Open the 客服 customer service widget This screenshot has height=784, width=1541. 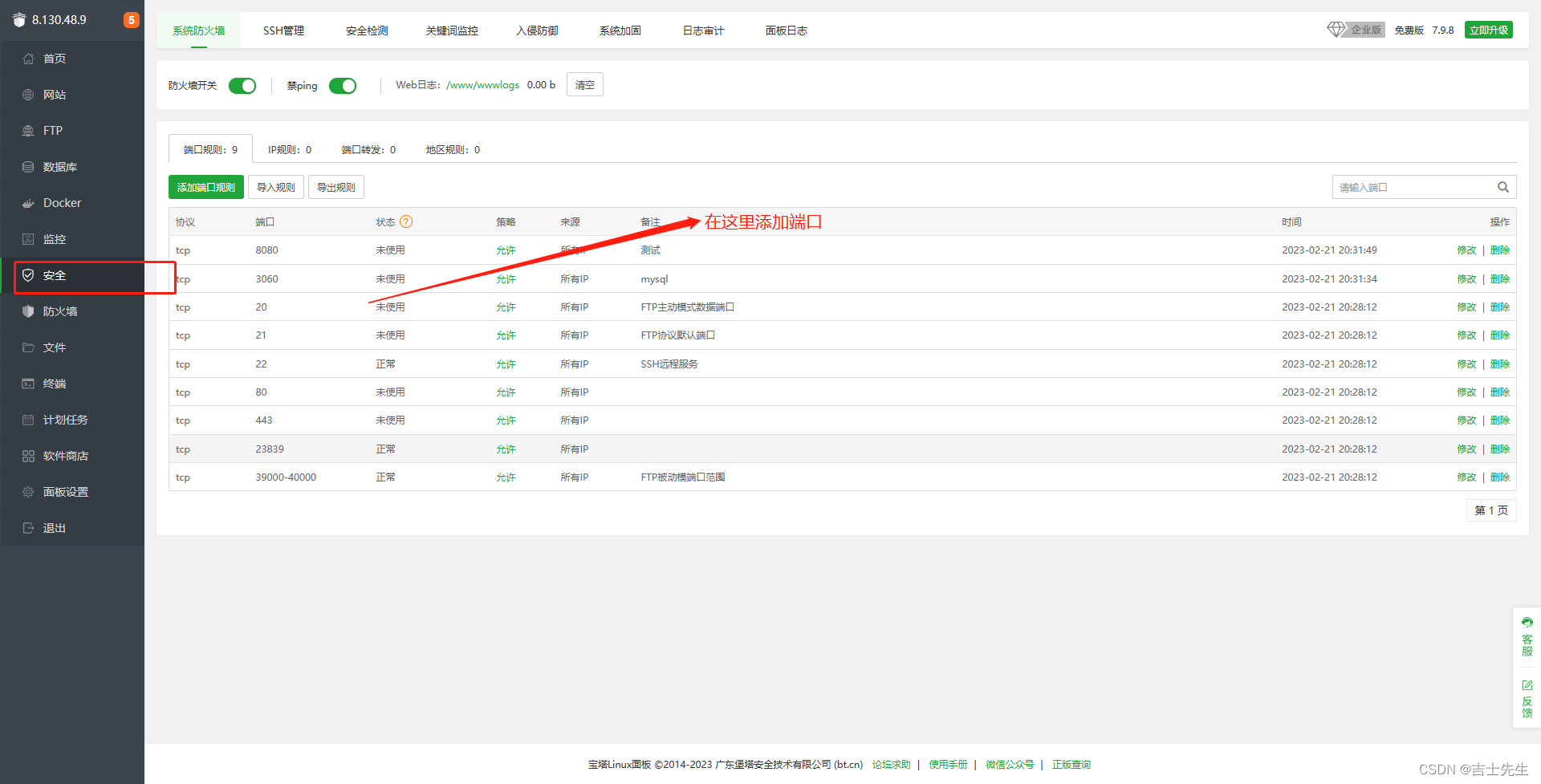[1527, 637]
